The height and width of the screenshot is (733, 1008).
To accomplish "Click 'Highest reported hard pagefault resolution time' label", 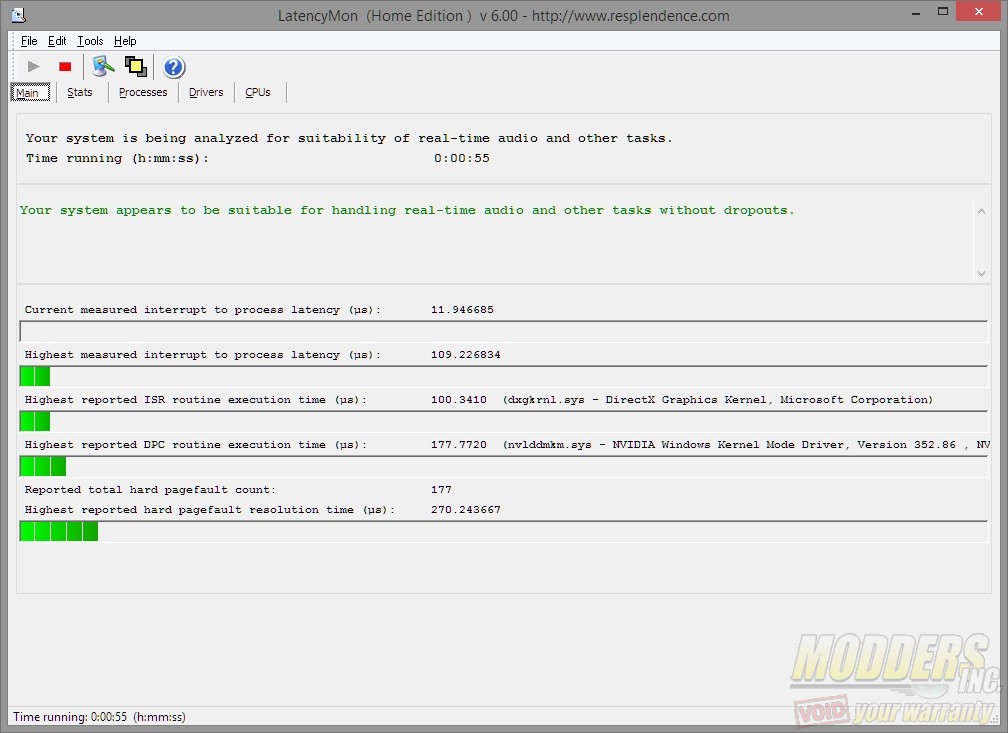I will pyautogui.click(x=210, y=509).
